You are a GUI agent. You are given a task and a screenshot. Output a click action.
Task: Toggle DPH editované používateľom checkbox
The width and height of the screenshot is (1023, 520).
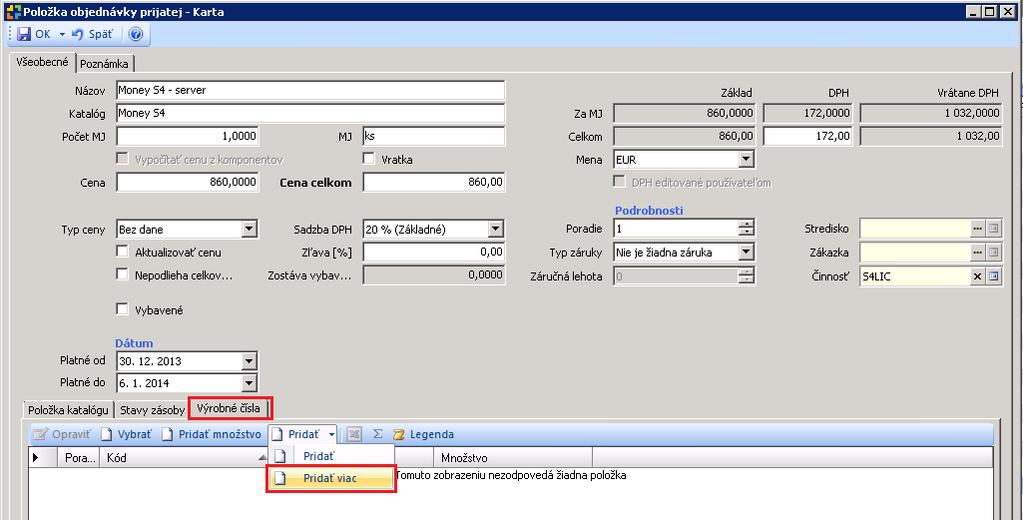click(619, 182)
